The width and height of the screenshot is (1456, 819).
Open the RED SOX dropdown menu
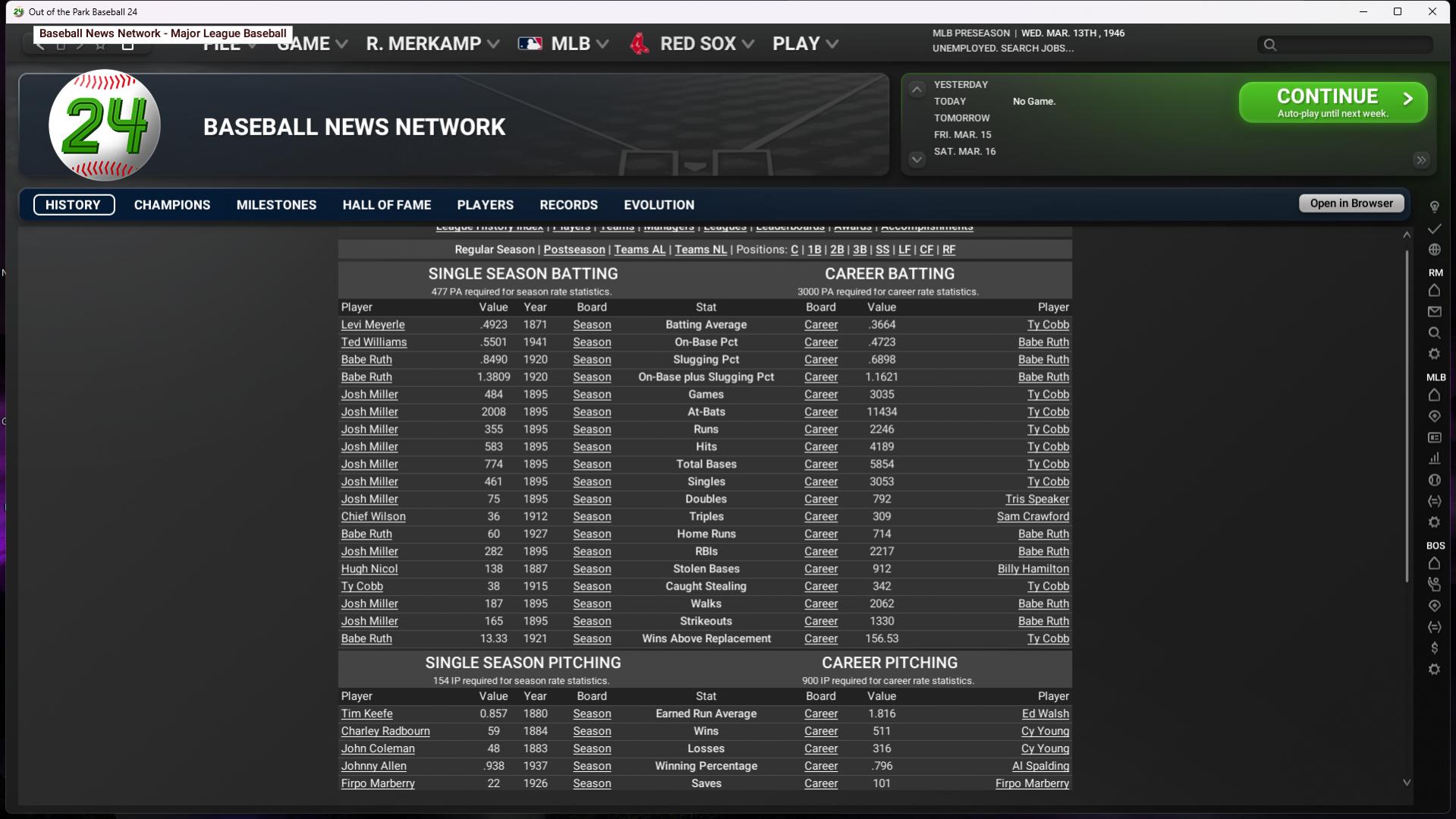[697, 44]
